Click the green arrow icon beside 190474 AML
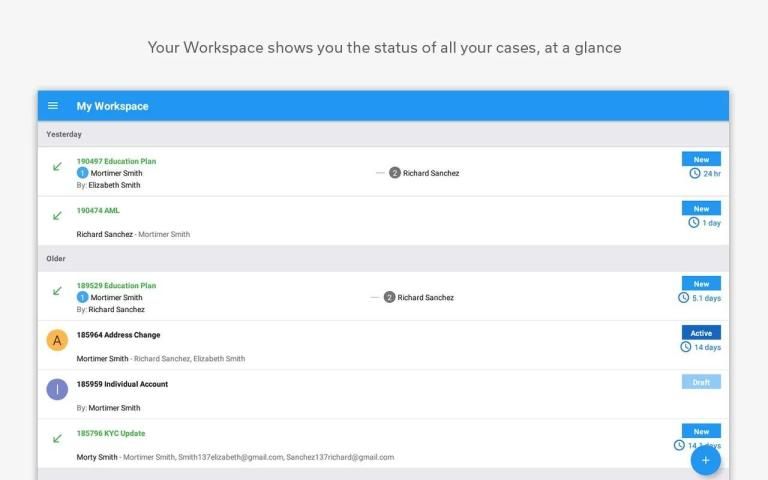Screen dimensions: 768x480 [57, 215]
